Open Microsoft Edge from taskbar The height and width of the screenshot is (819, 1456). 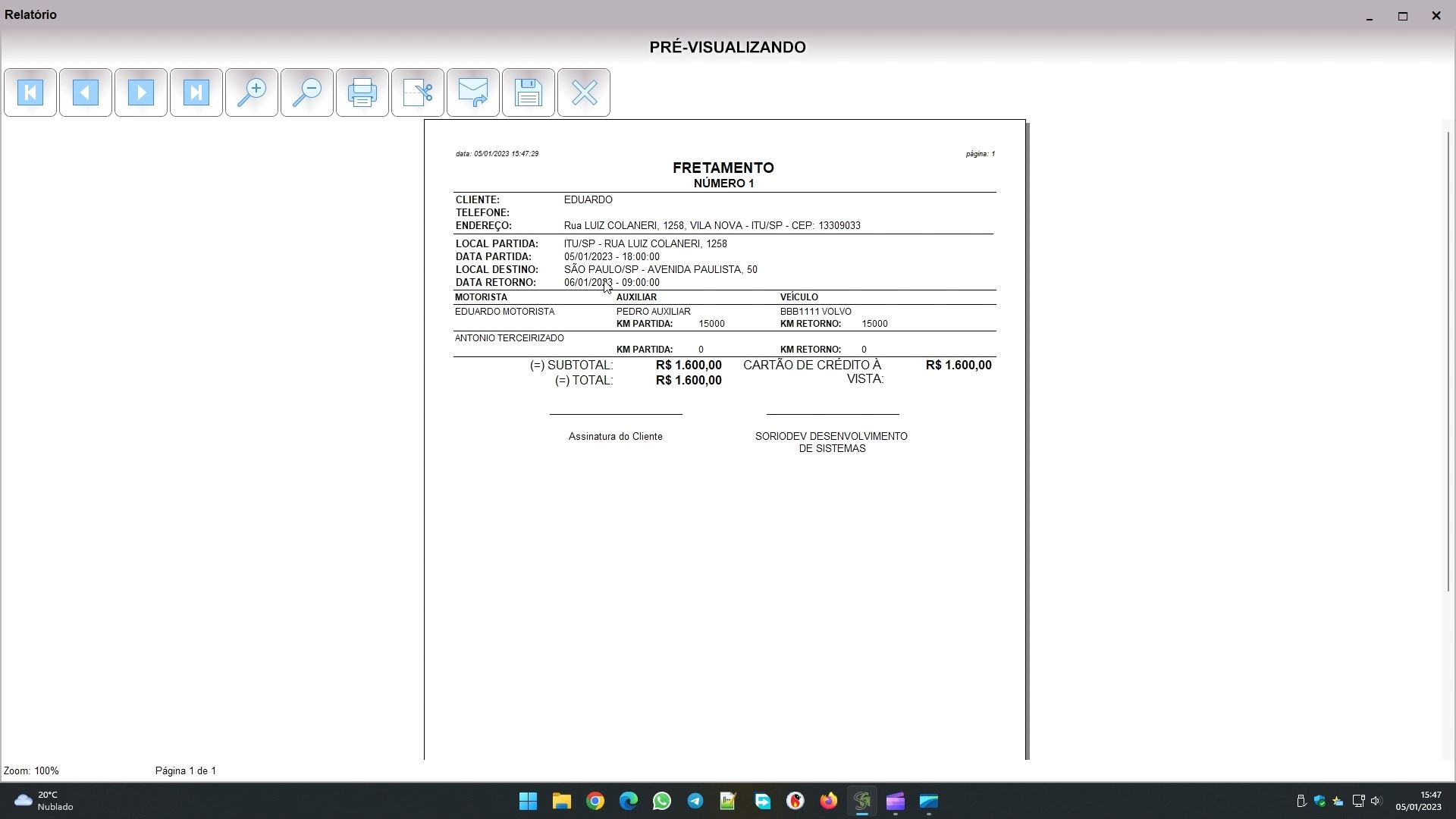pyautogui.click(x=629, y=801)
